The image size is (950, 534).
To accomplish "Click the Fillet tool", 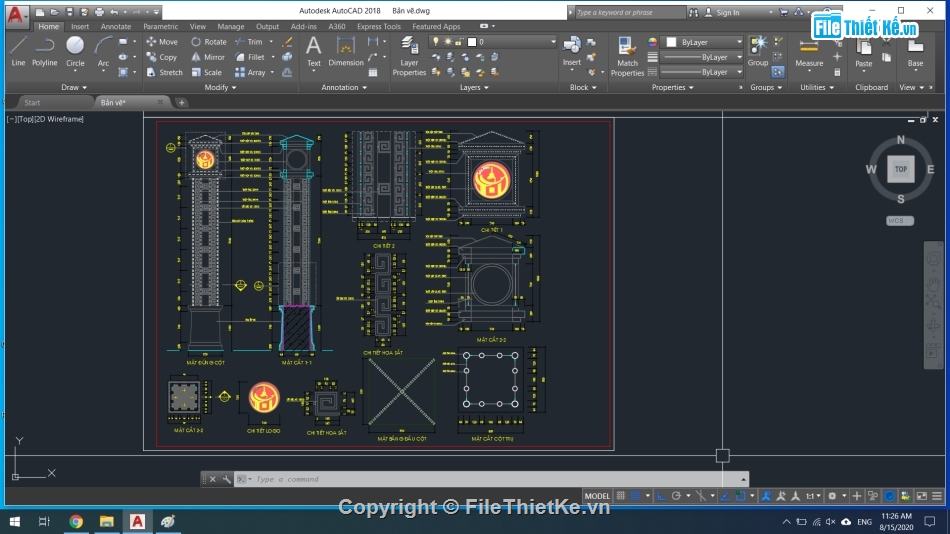I will tap(250, 57).
